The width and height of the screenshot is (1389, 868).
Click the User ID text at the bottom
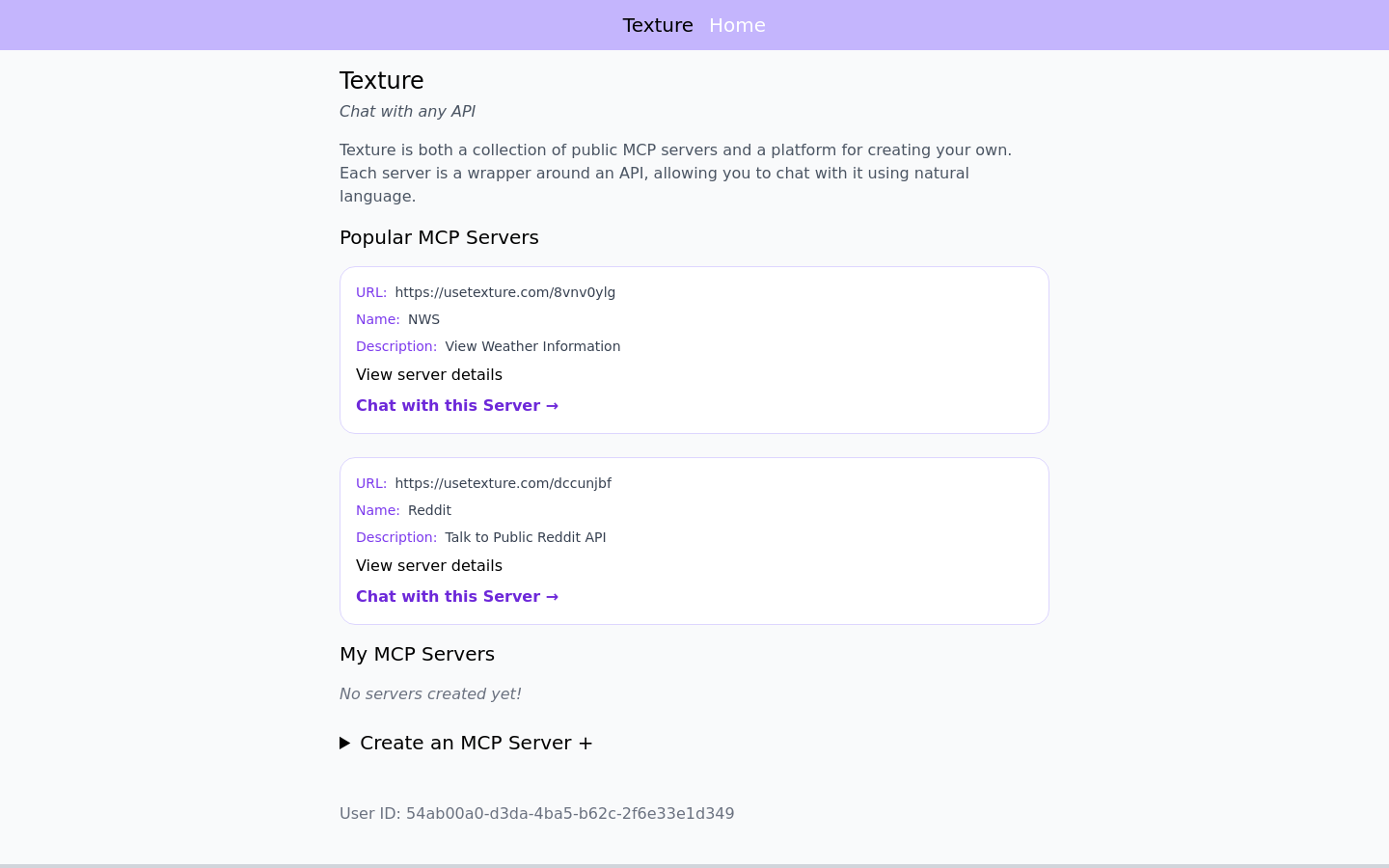coord(536,813)
